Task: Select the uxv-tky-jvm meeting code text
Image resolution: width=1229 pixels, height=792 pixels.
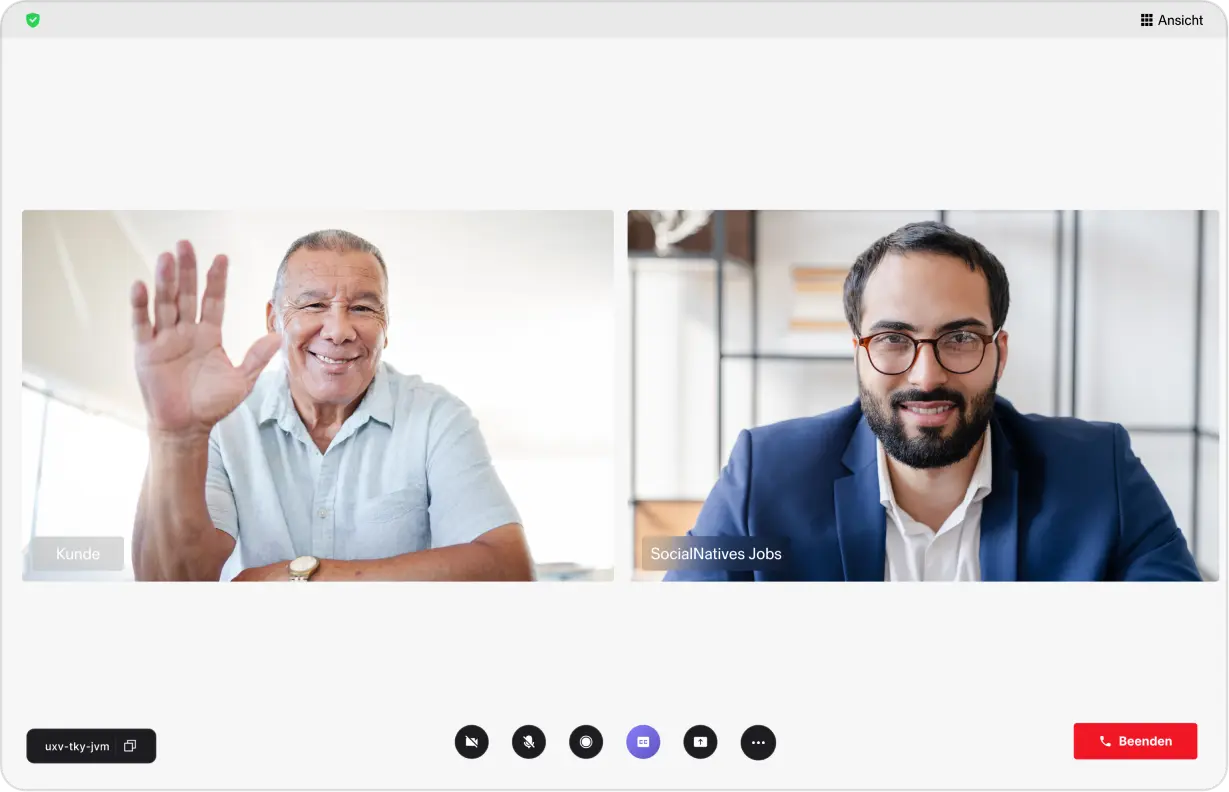Action: pos(77,746)
